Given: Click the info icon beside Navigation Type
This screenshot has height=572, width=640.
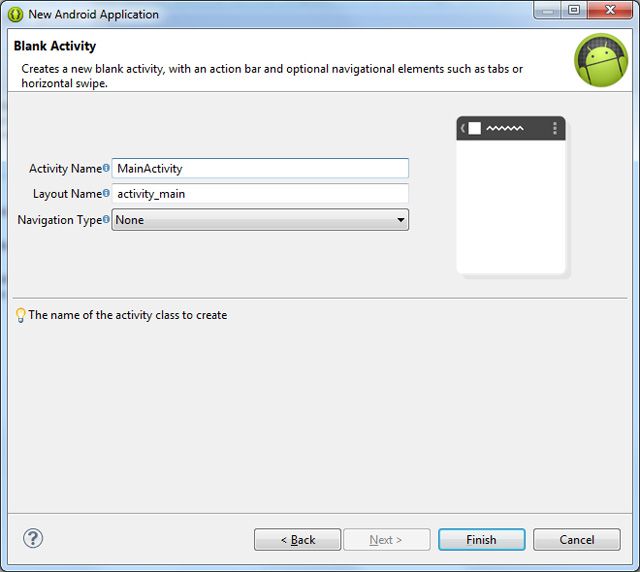Looking at the screenshot, I should pyautogui.click(x=106, y=219).
